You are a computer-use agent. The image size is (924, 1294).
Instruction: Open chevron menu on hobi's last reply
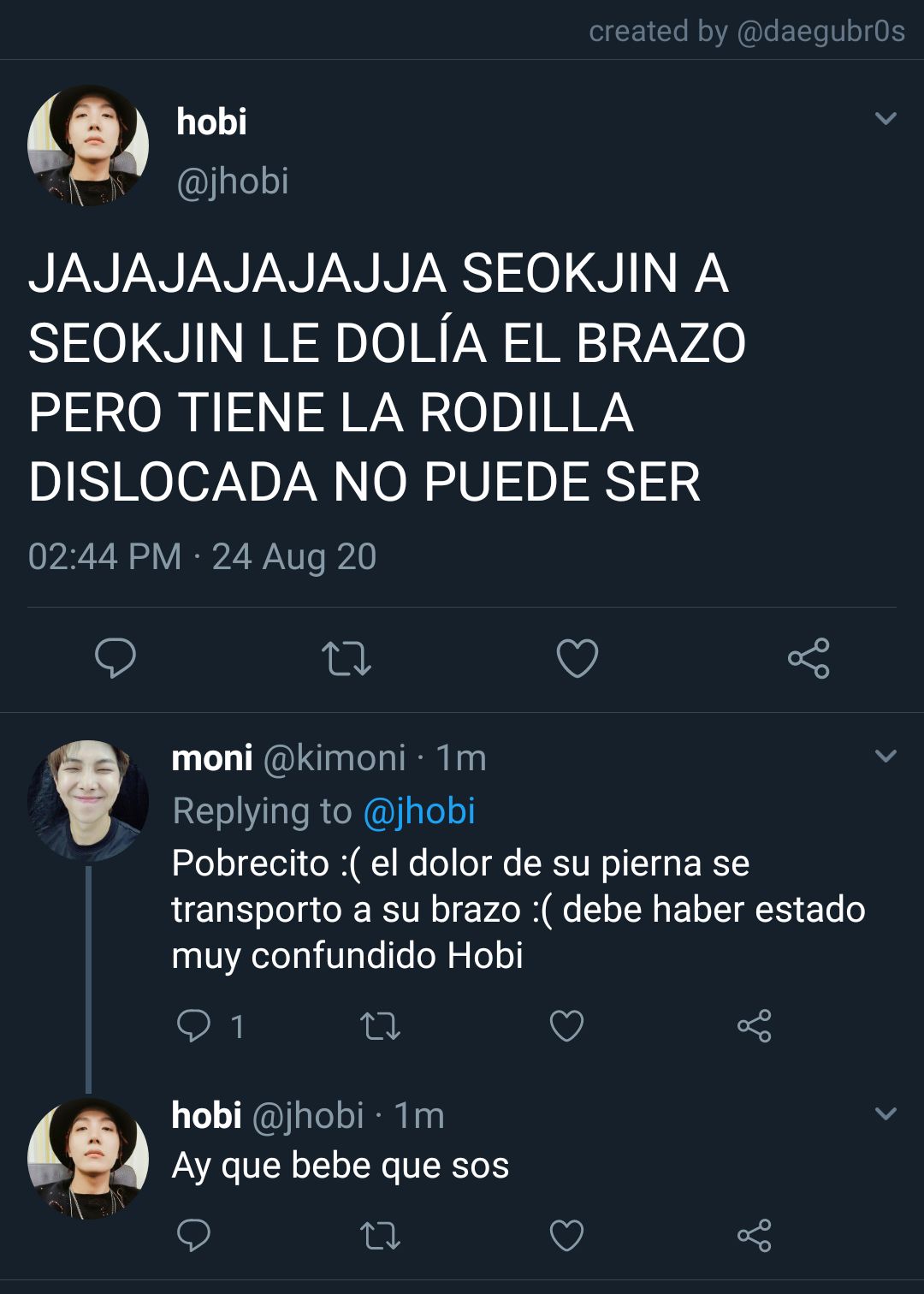point(886,1114)
